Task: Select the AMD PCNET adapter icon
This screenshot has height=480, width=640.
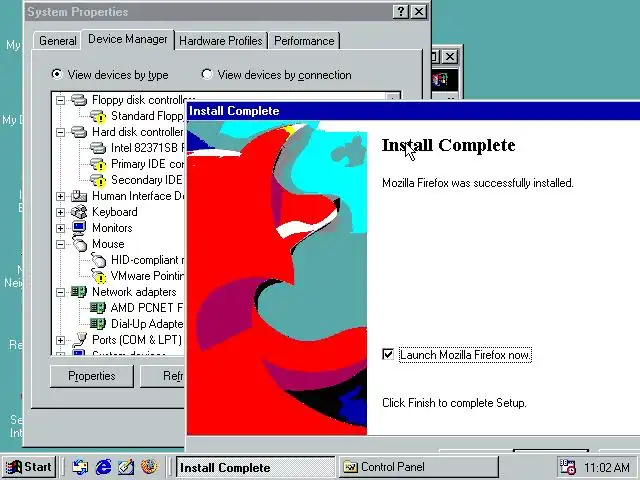Action: coord(98,307)
